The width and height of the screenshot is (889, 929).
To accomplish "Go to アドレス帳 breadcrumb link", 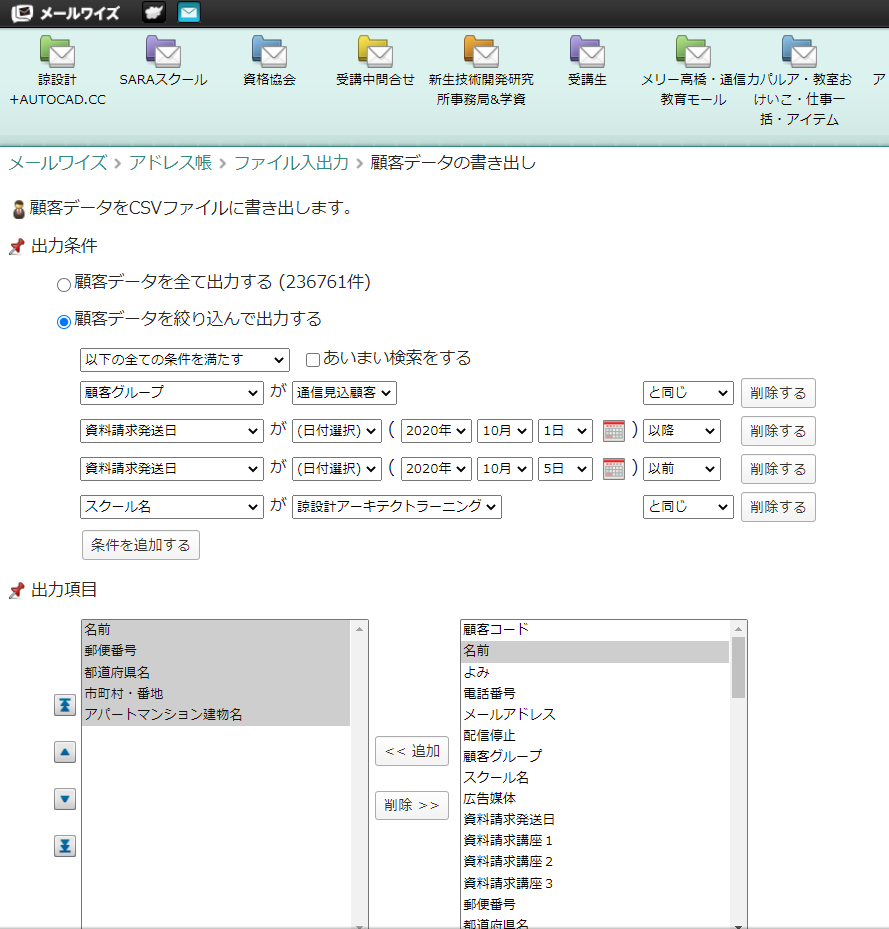I will [170, 162].
